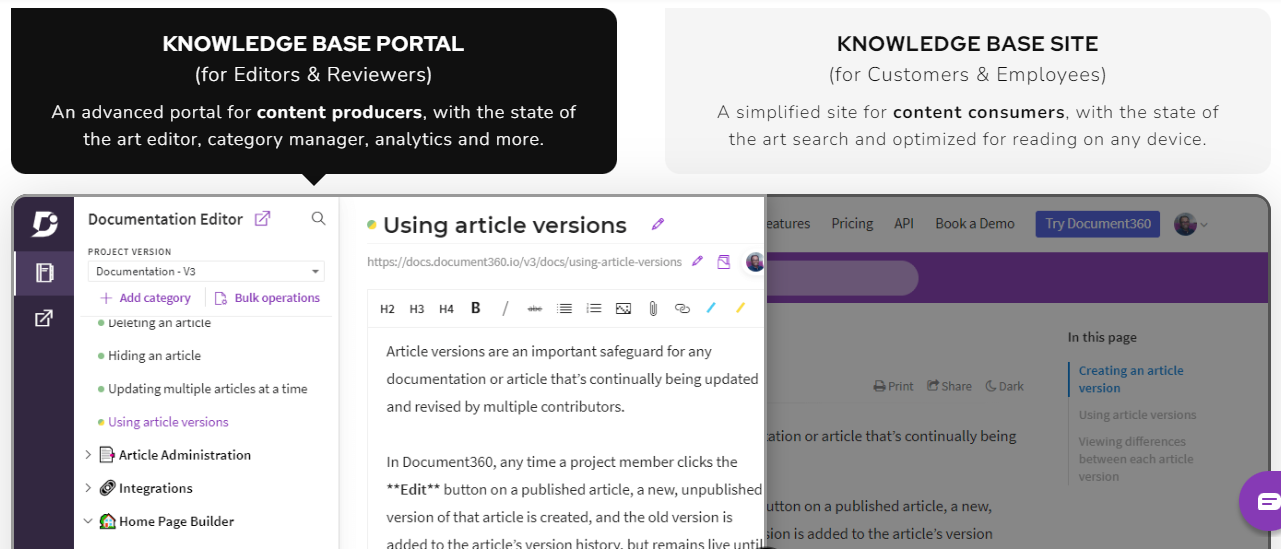Apply H4 heading format
Screen dimensions: 1281x549
pyautogui.click(x=447, y=309)
